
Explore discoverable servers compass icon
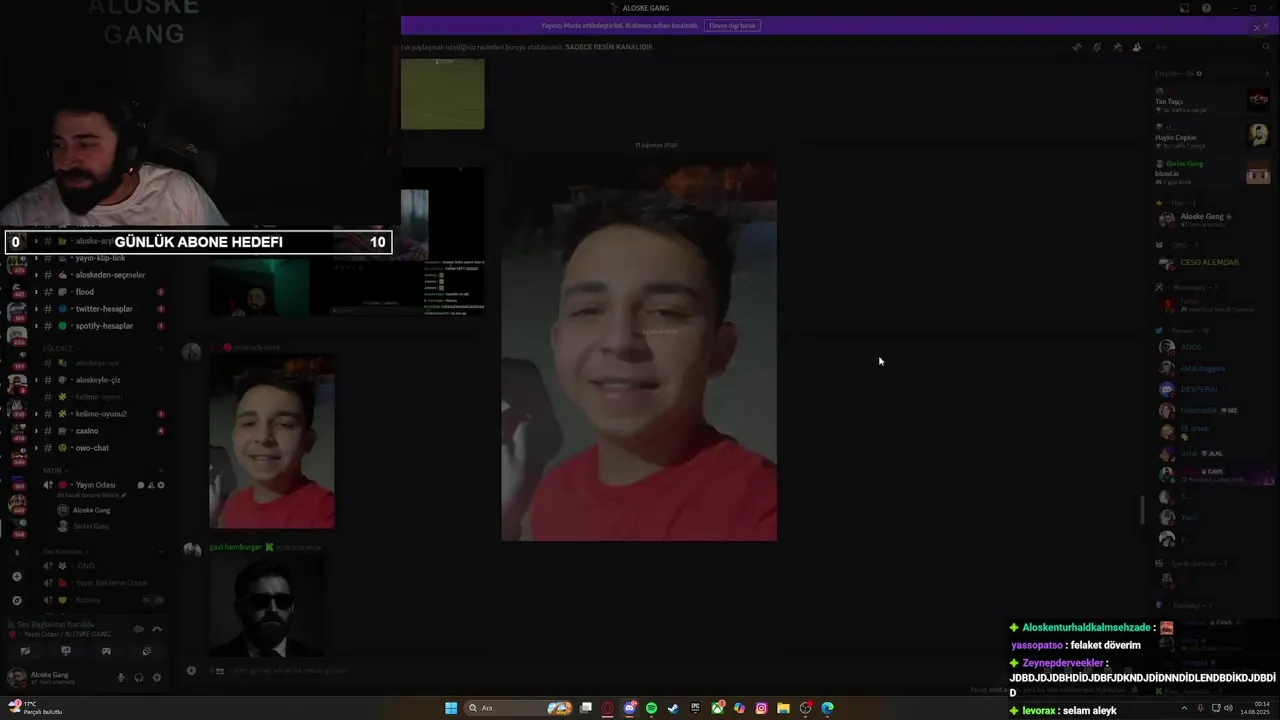click(x=16, y=600)
